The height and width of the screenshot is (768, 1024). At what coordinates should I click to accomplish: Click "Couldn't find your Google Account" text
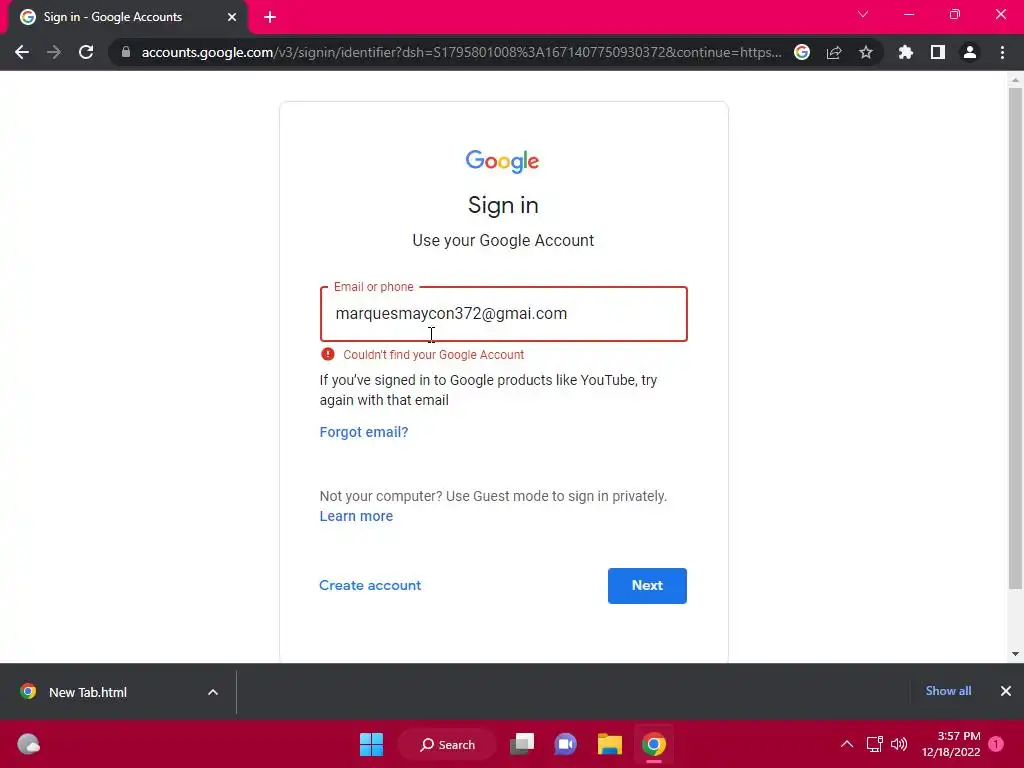[x=434, y=355]
